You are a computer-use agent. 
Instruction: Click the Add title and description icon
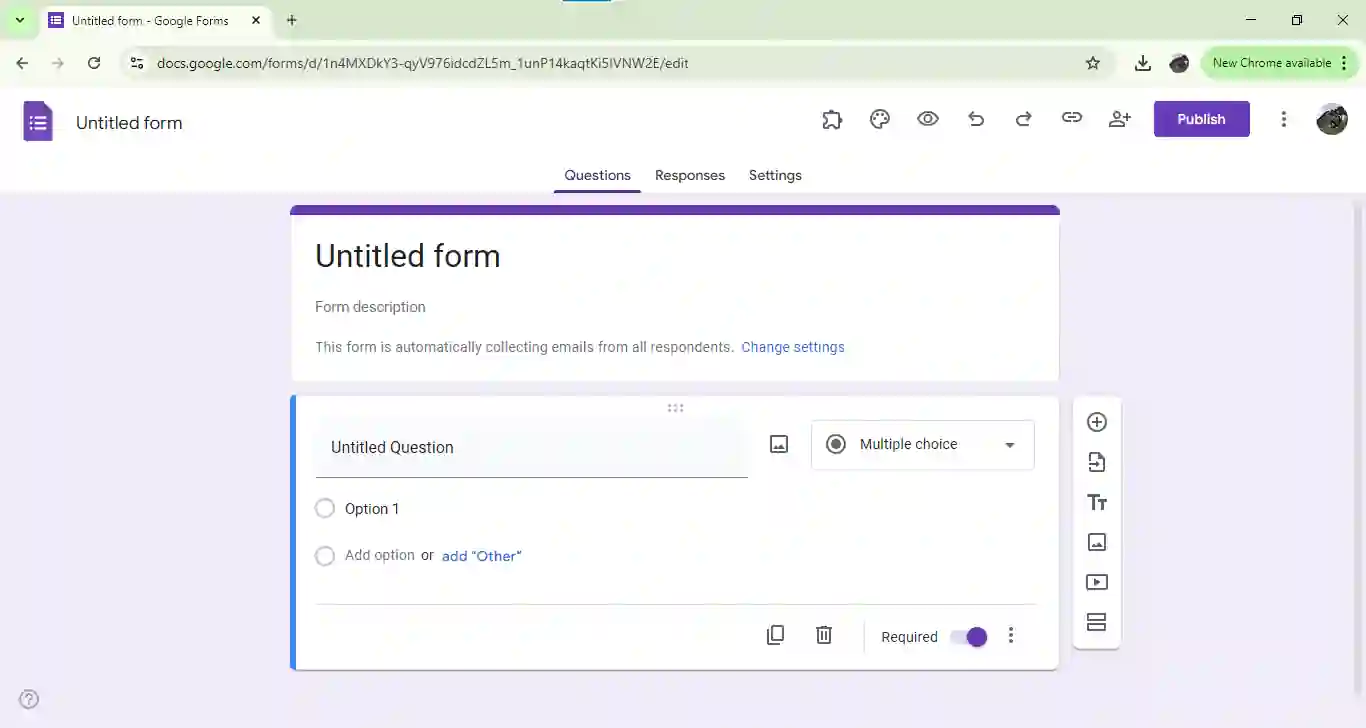click(x=1097, y=502)
